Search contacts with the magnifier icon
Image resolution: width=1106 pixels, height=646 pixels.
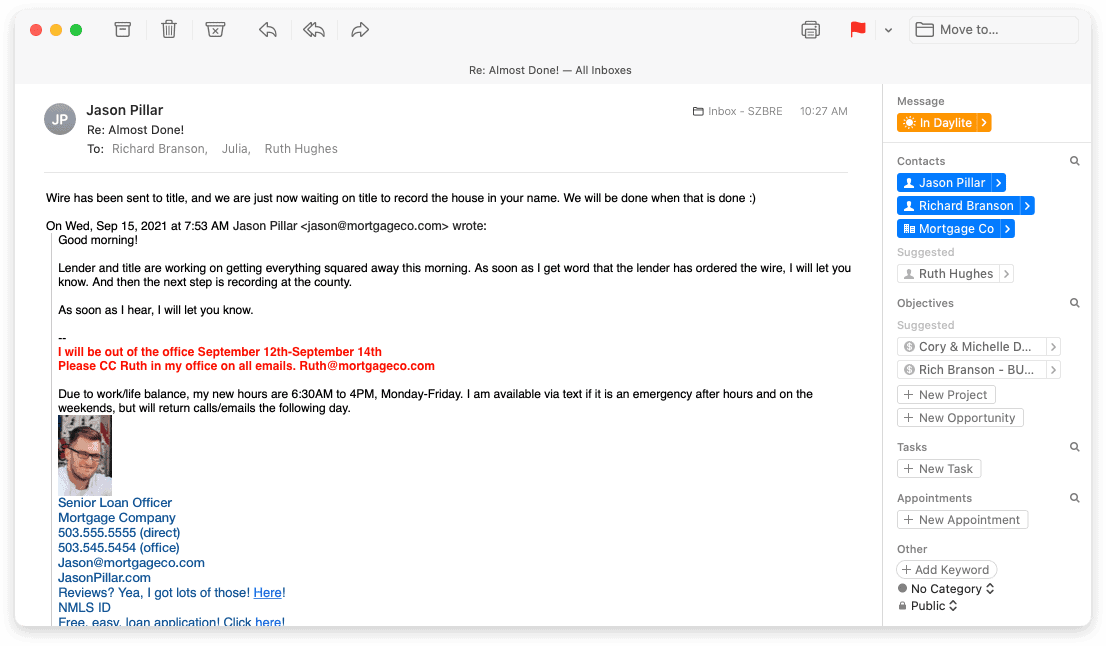click(x=1074, y=161)
